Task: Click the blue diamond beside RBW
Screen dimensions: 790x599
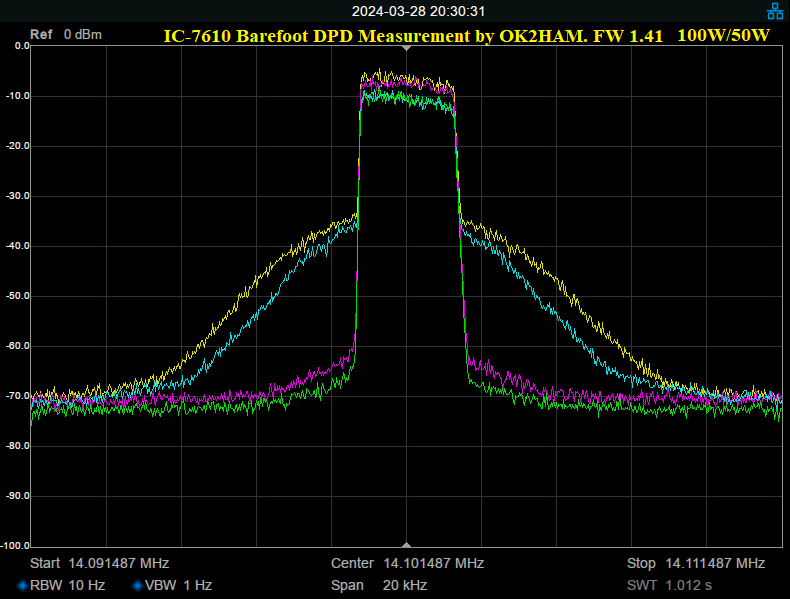Action: (22, 585)
